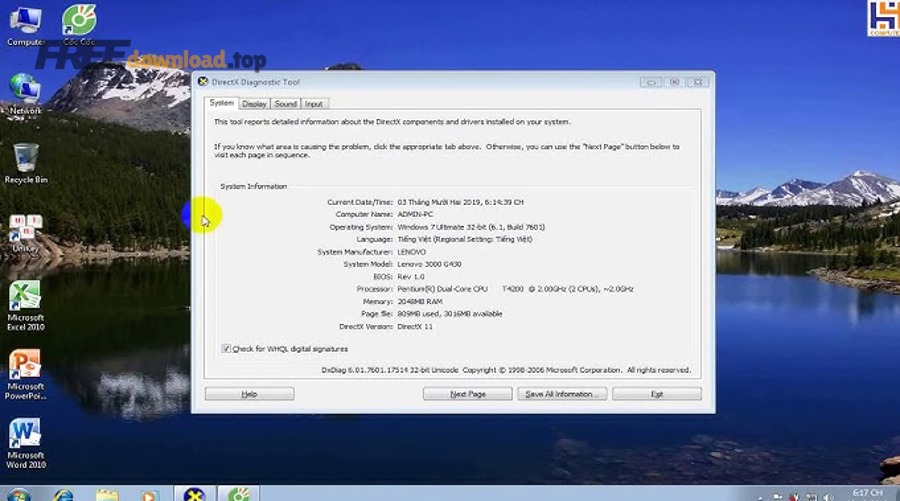The image size is (900, 501).
Task: Select the Recycle Bin icon
Action: [x=26, y=164]
